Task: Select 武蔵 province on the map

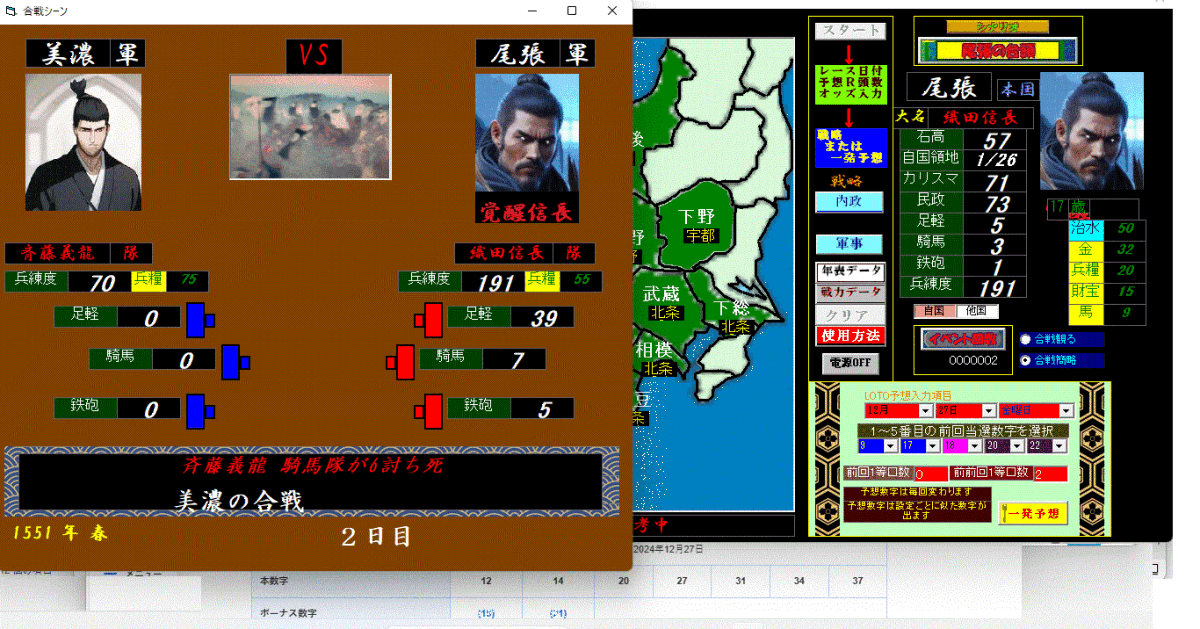Action: 661,293
